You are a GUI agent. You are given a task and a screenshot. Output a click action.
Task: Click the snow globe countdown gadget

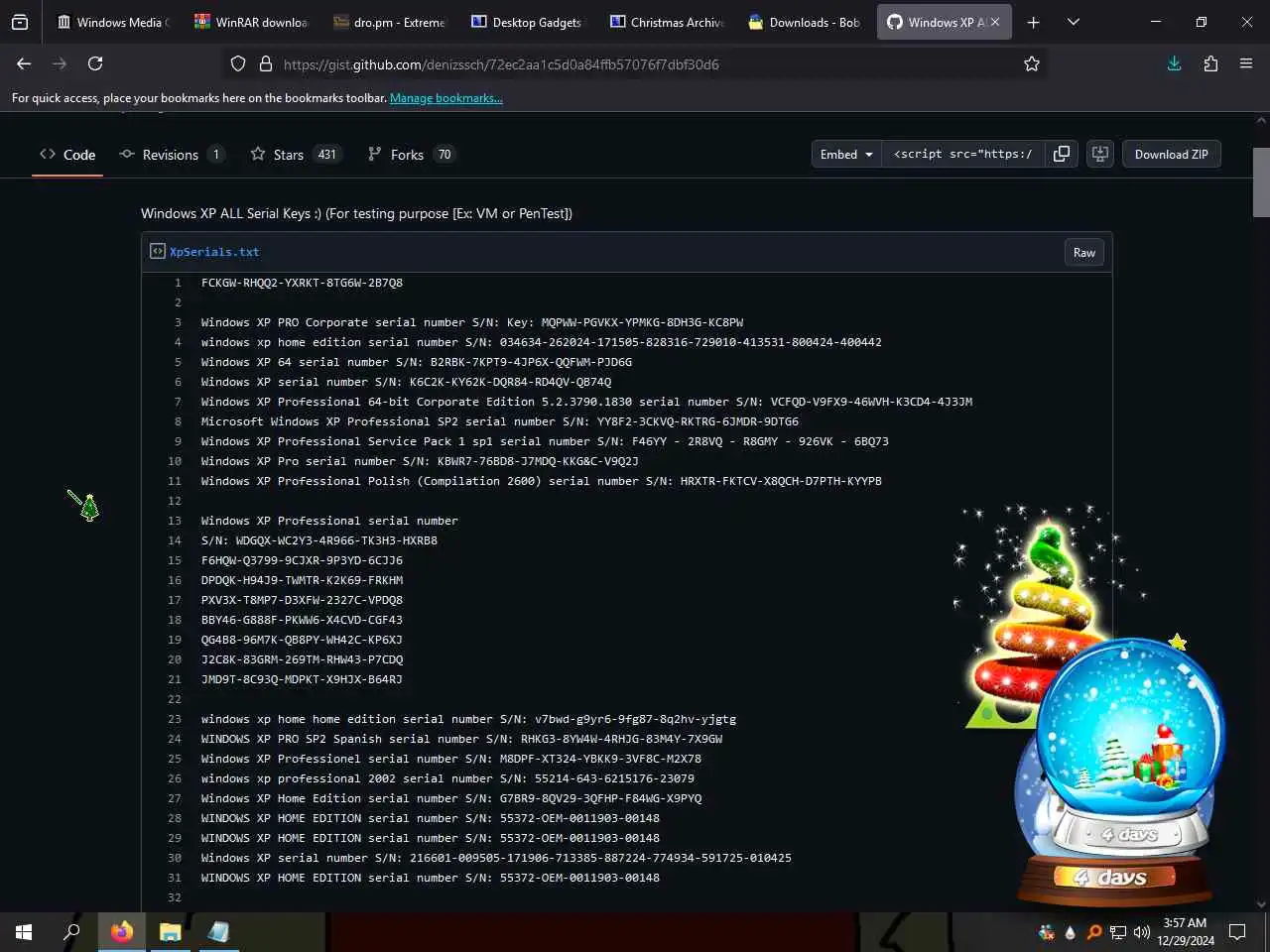tap(1121, 772)
